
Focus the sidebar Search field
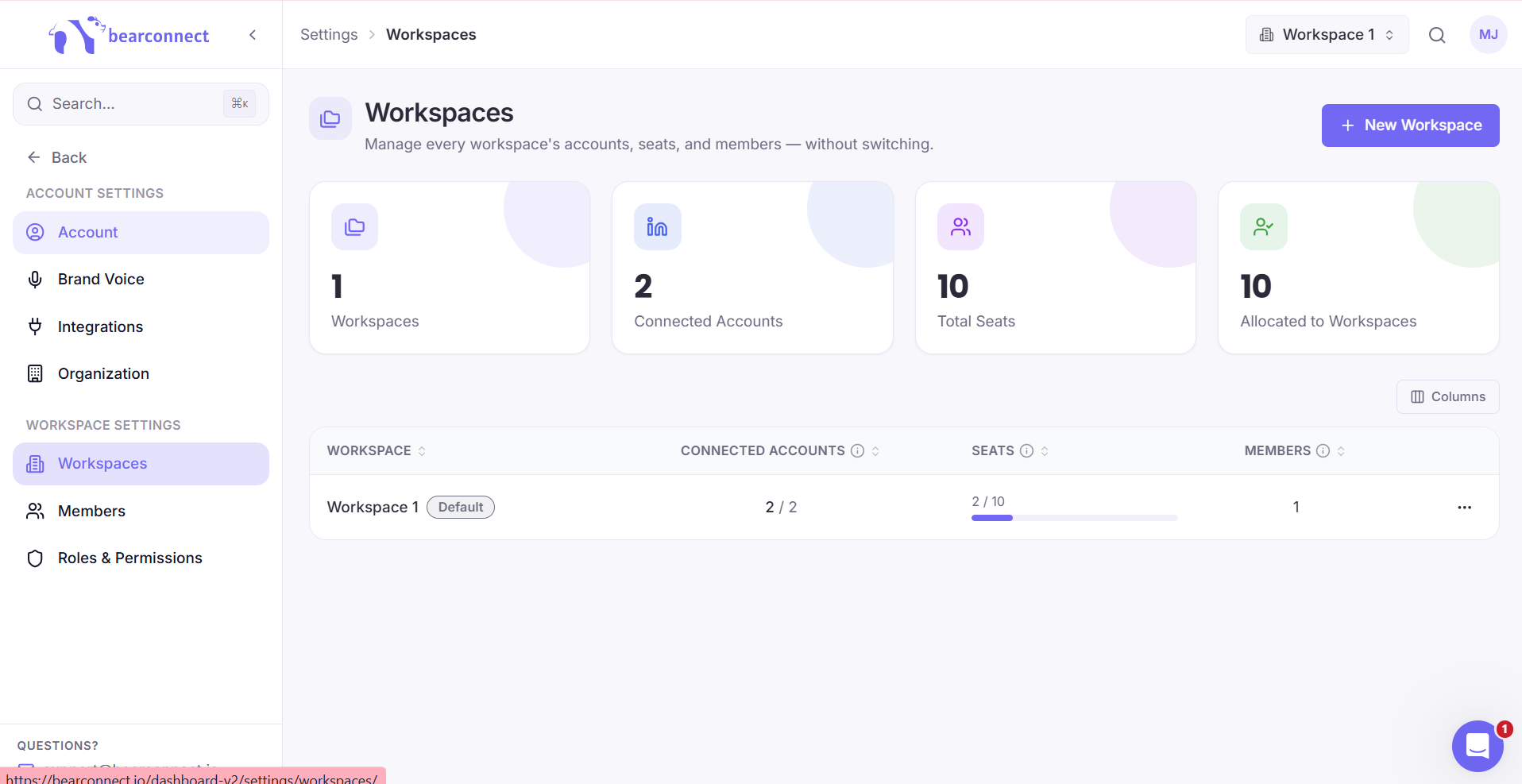pyautogui.click(x=141, y=104)
